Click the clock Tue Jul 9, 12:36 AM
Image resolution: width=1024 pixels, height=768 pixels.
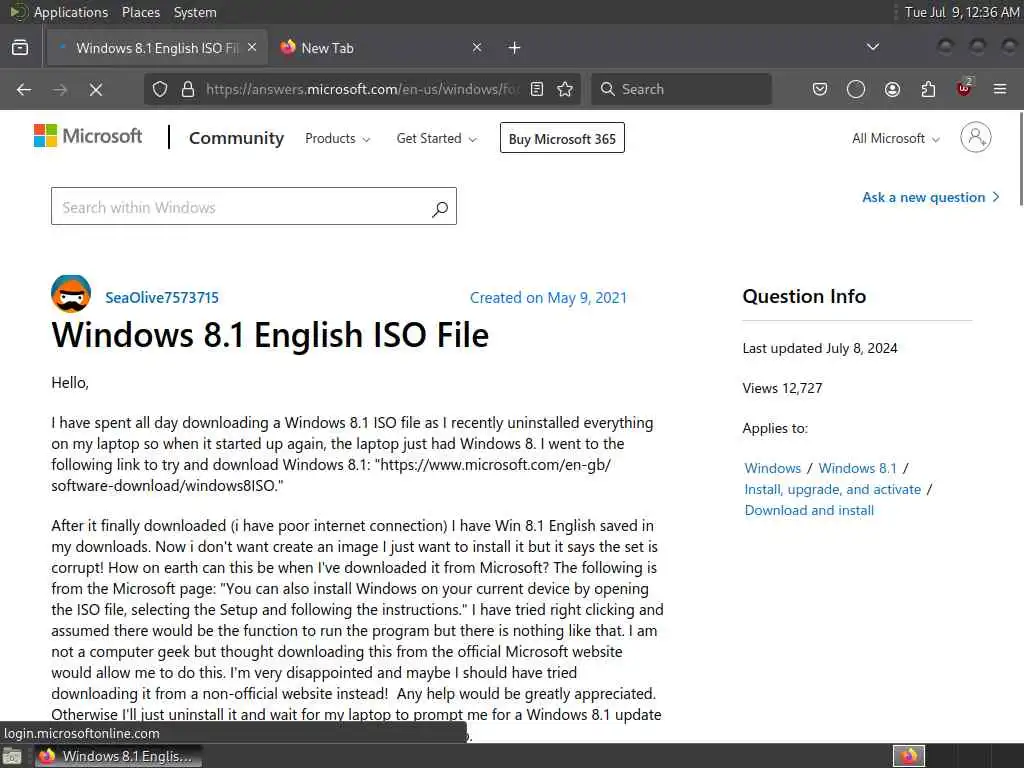point(961,12)
